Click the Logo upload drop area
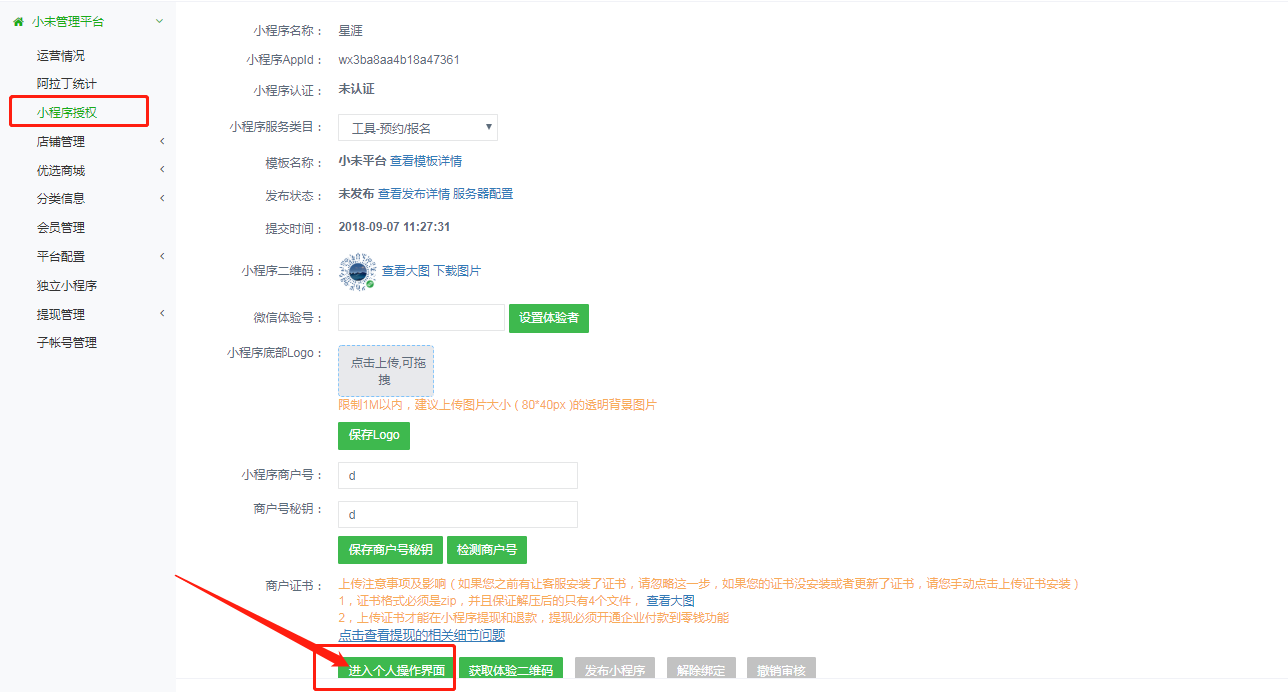 (x=387, y=372)
